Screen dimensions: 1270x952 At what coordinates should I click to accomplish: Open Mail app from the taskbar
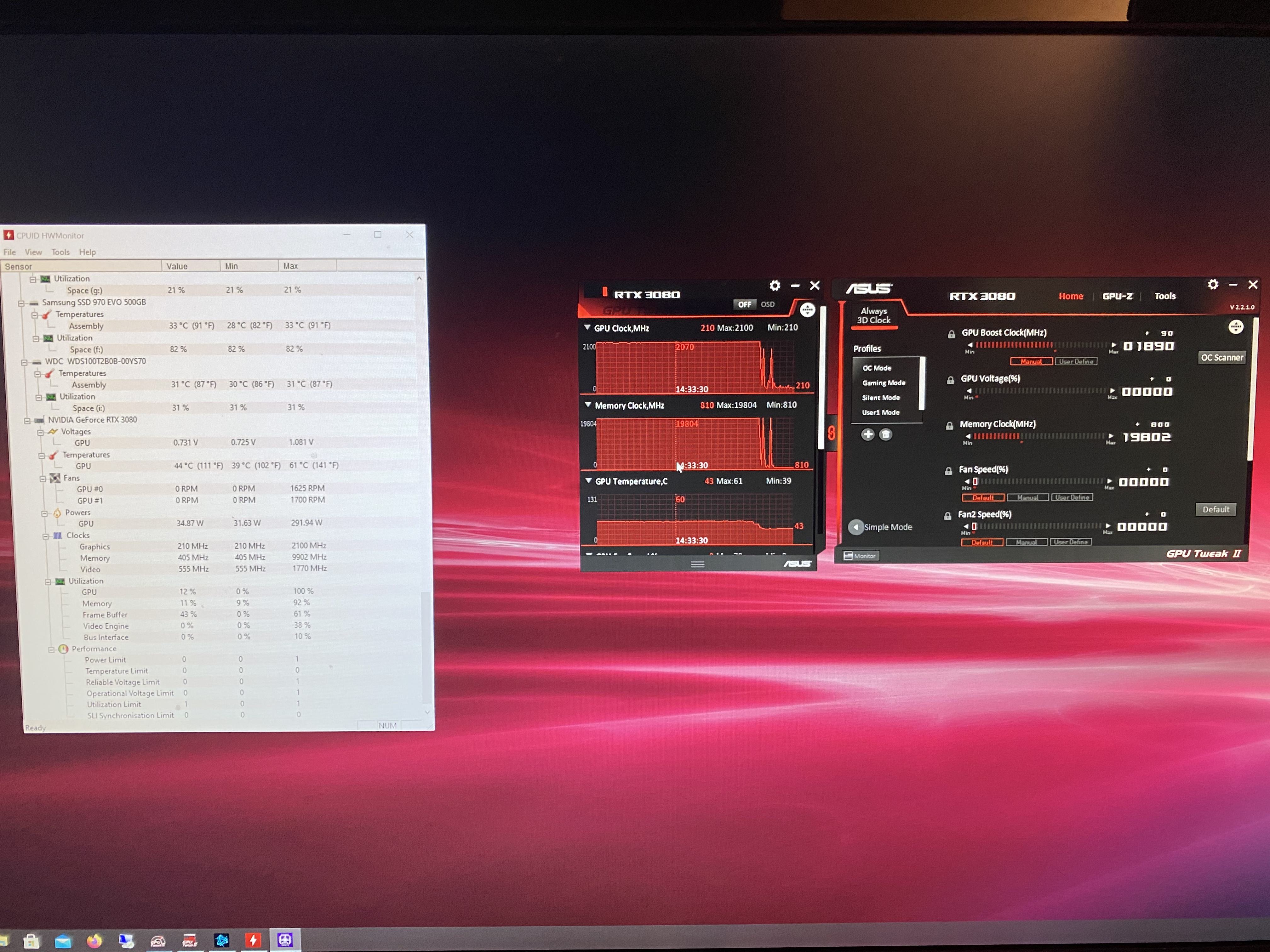click(63, 941)
